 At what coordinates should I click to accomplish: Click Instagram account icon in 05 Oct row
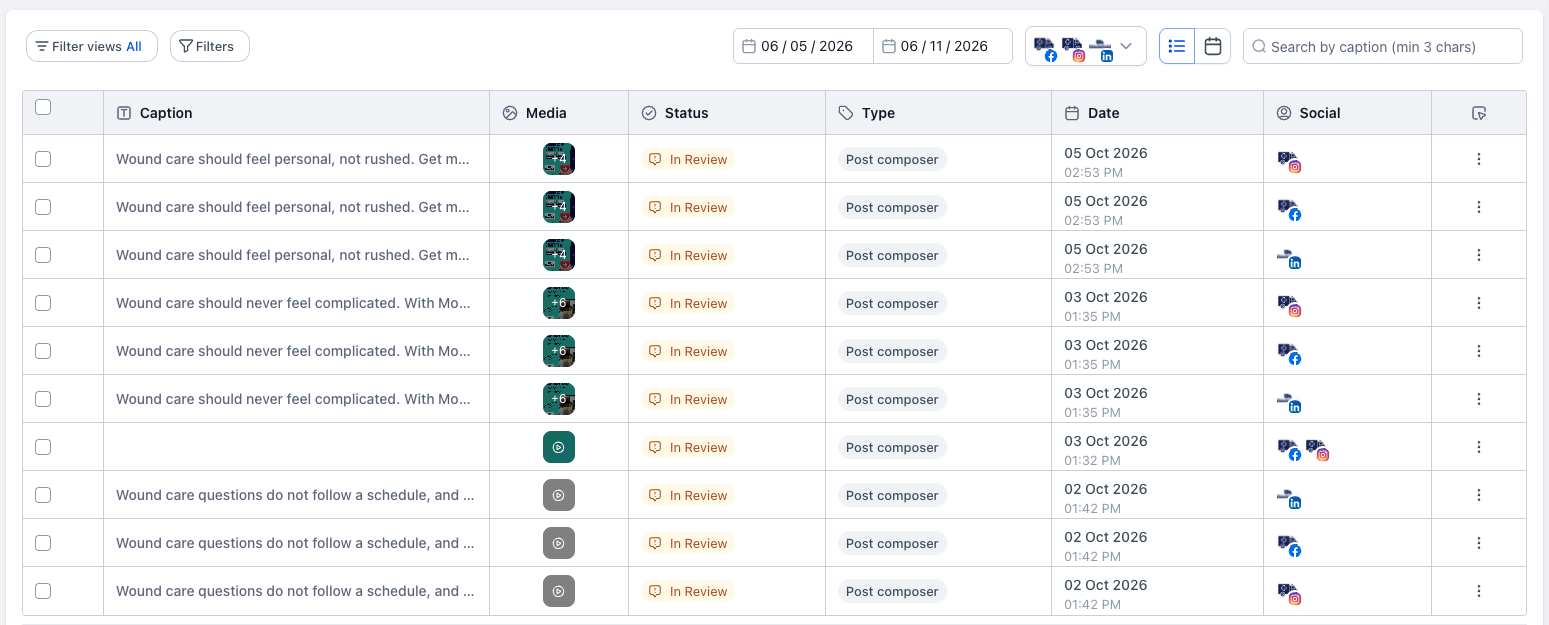[x=1289, y=161]
